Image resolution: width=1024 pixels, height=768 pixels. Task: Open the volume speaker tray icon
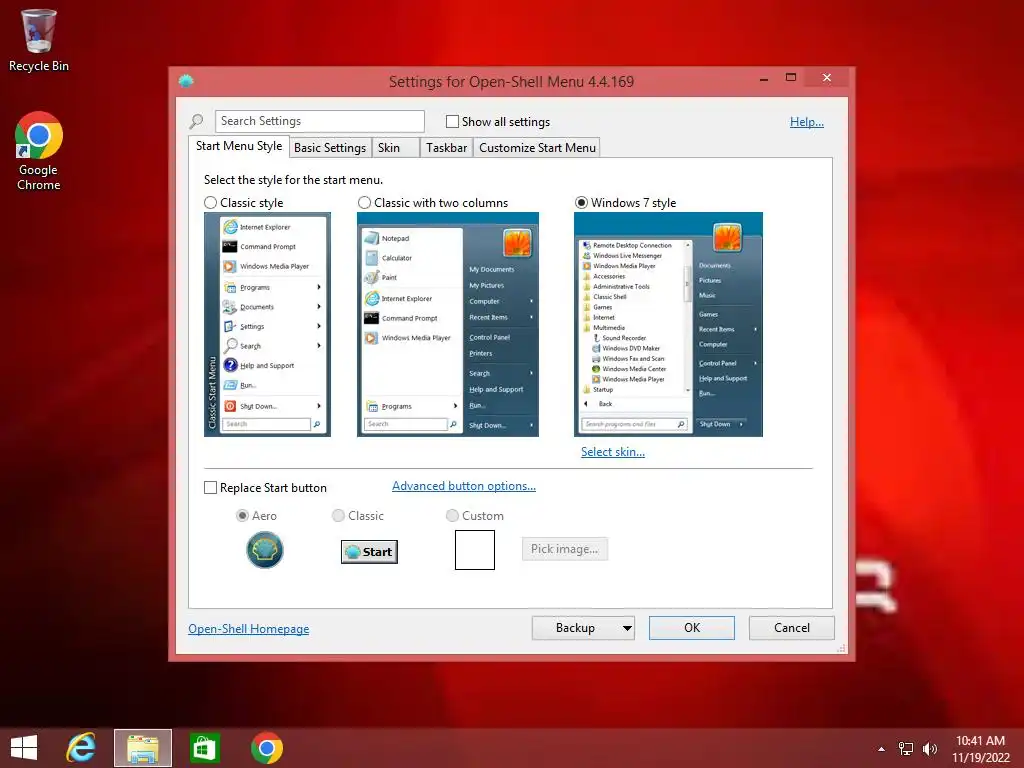(929, 749)
